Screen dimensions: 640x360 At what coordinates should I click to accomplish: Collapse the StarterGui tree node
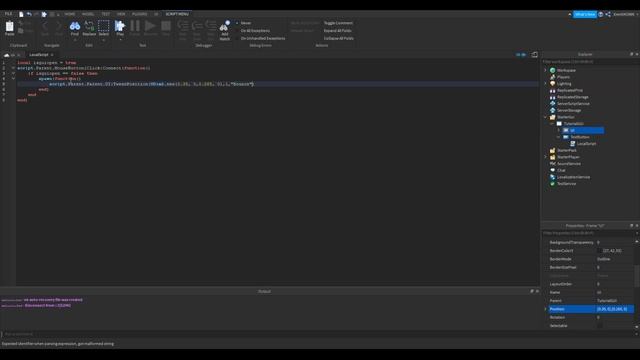[x=545, y=117]
